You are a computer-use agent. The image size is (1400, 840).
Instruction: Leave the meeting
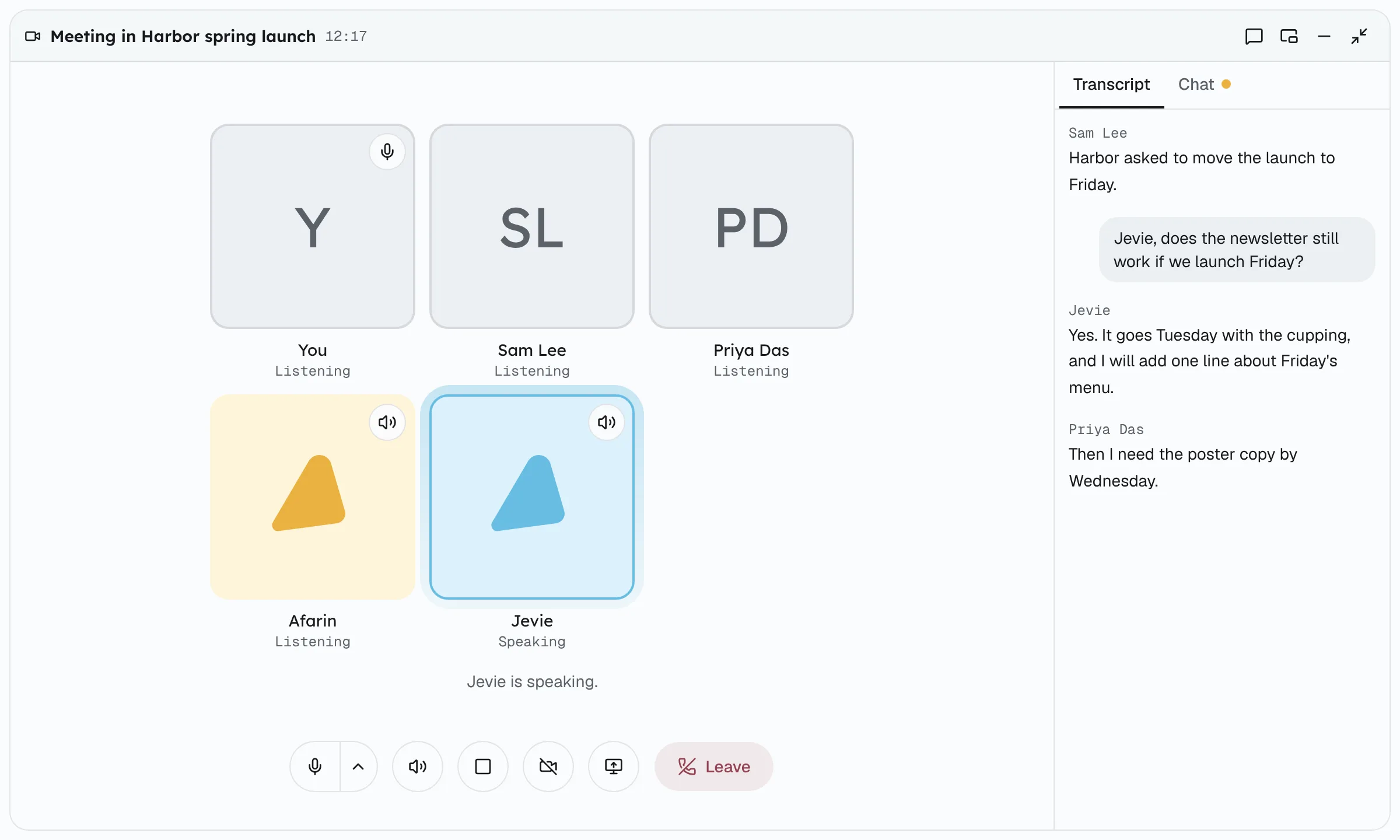714,766
